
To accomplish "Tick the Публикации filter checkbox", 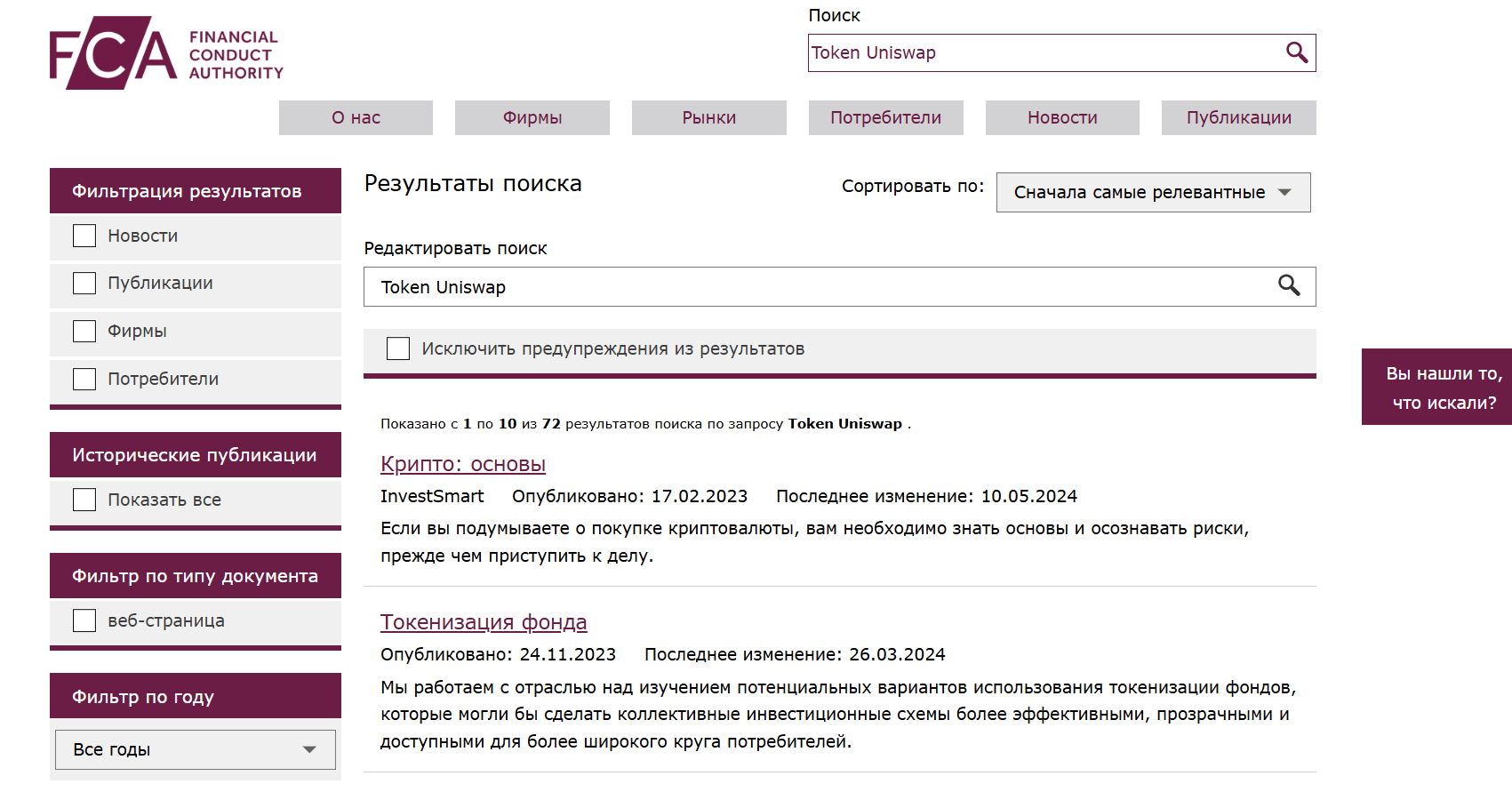I will coord(84,284).
